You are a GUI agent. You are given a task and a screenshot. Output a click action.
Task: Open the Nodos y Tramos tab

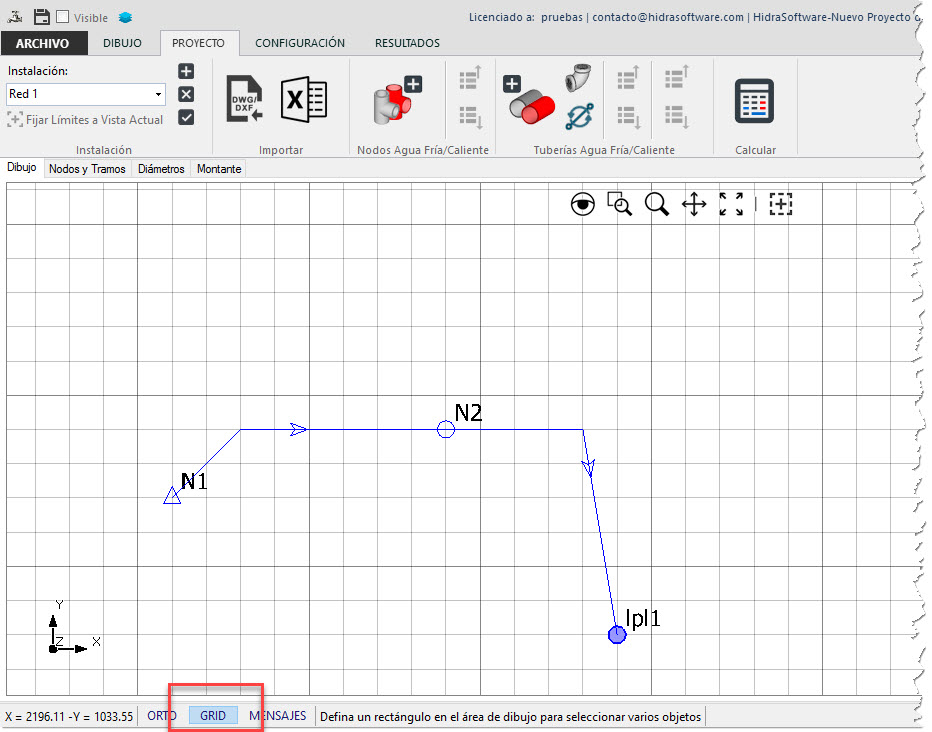pyautogui.click(x=87, y=169)
